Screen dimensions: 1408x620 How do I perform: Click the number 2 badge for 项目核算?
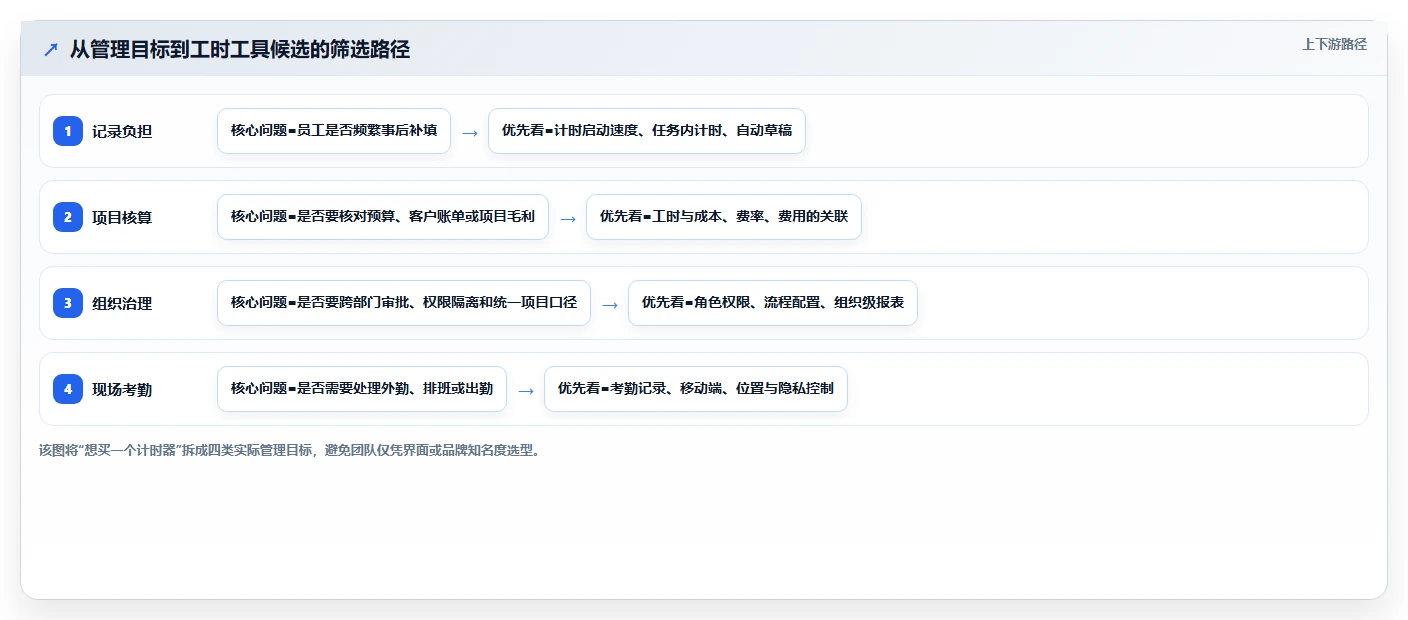coord(68,217)
